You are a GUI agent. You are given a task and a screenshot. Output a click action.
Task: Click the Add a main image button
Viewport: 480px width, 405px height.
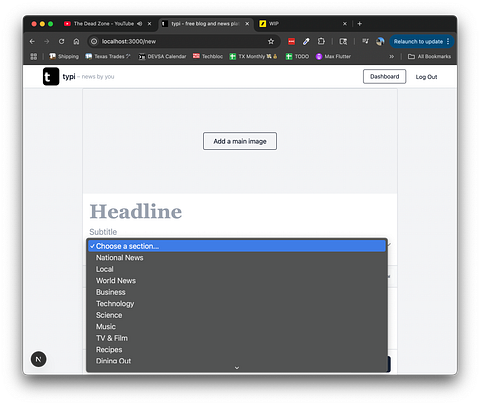point(240,141)
